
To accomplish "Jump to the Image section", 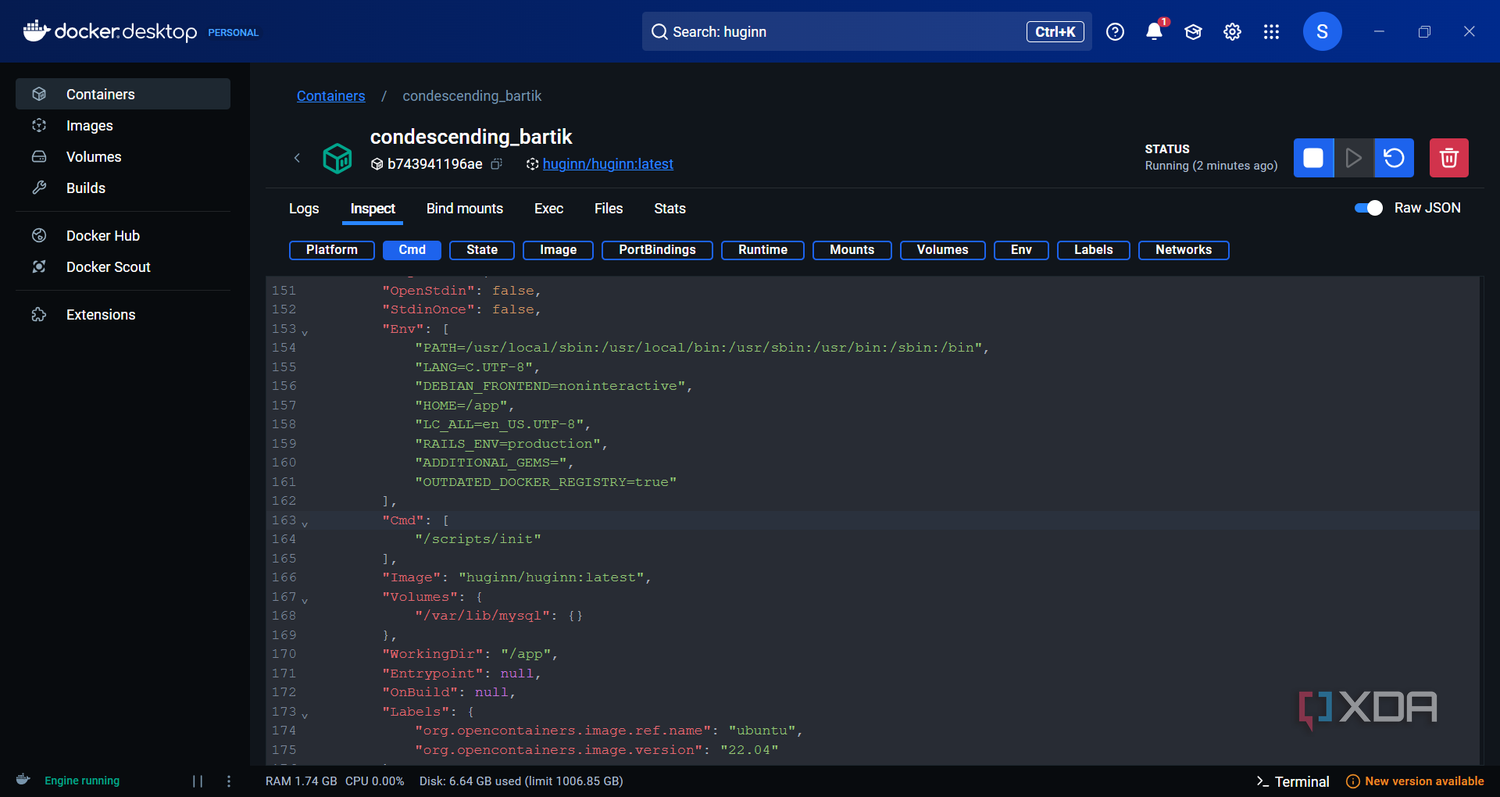I will coord(558,250).
